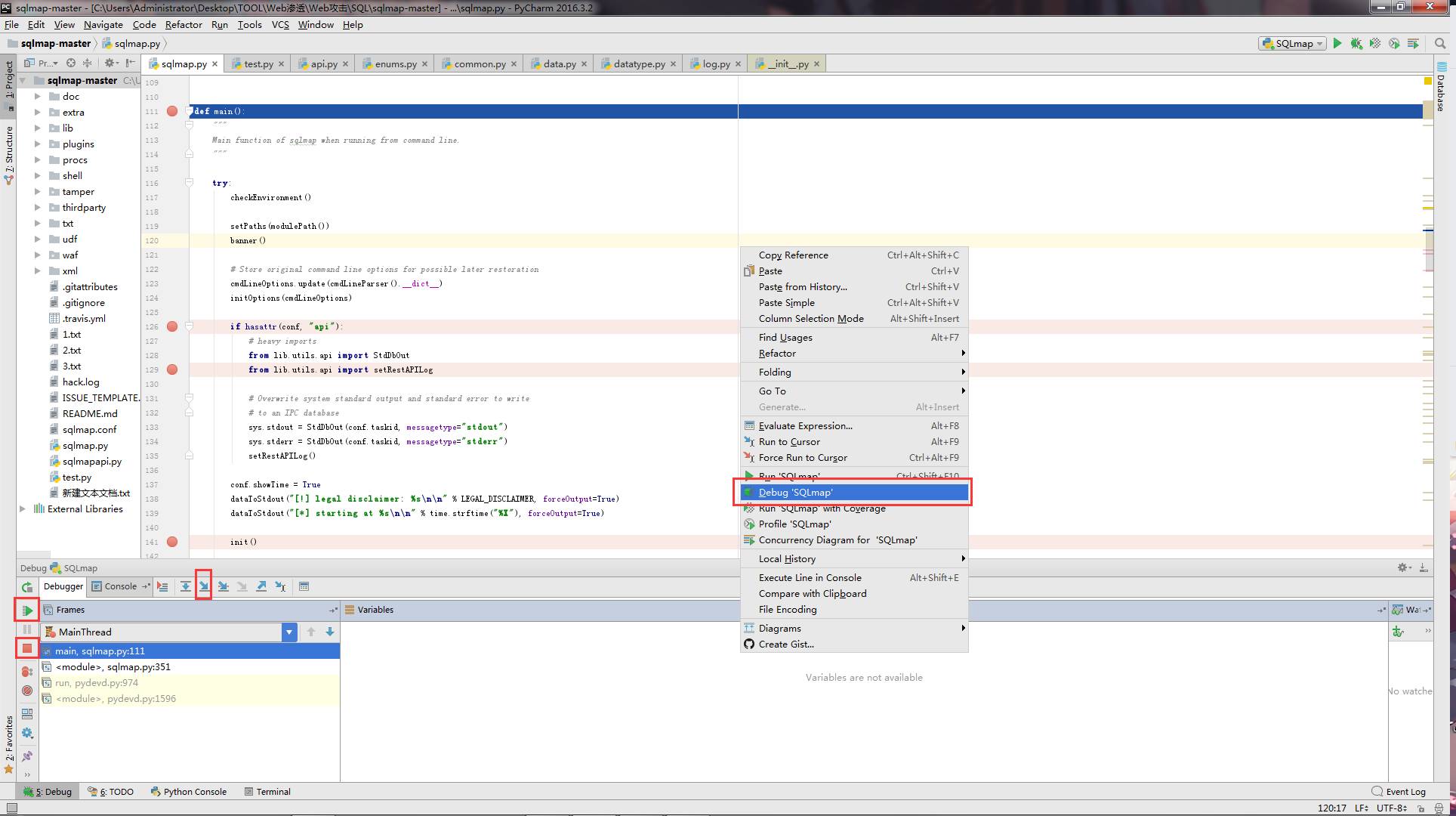This screenshot has width=1456, height=816.
Task: Open Event Log panel
Action: [1399, 792]
